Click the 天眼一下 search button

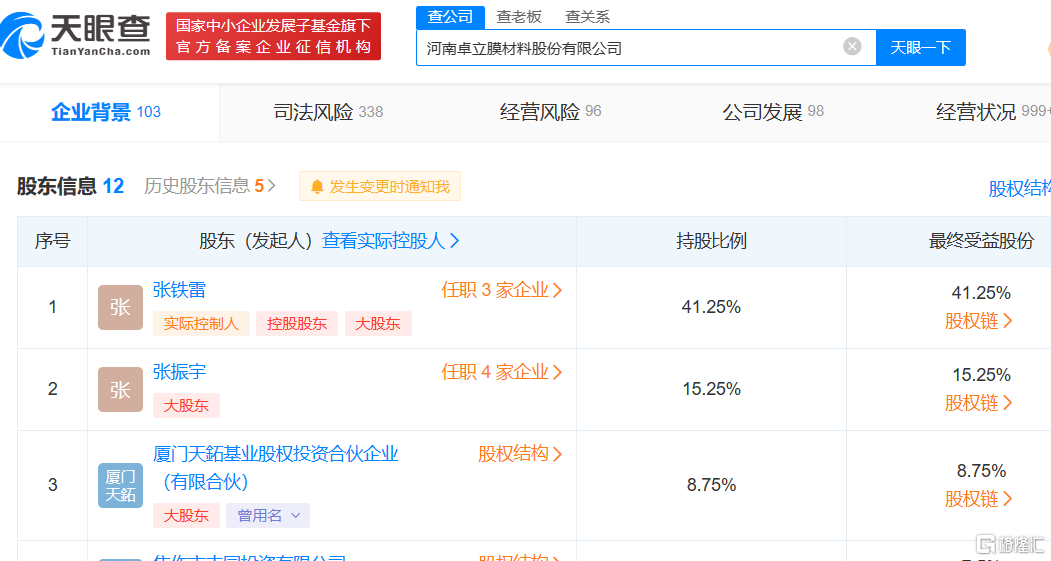click(x=920, y=48)
